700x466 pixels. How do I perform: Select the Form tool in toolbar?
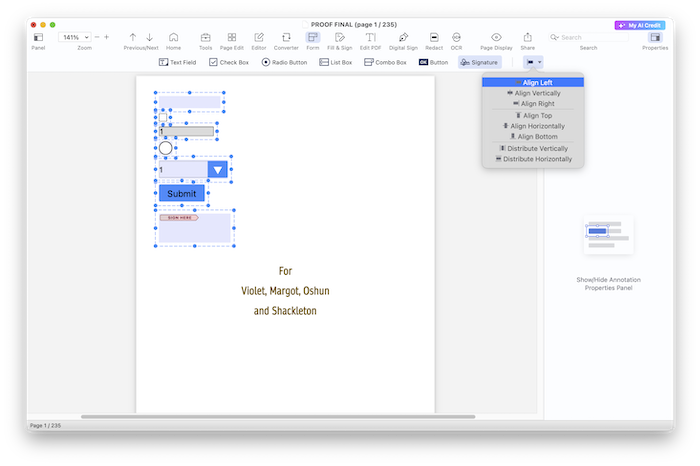[x=312, y=37]
